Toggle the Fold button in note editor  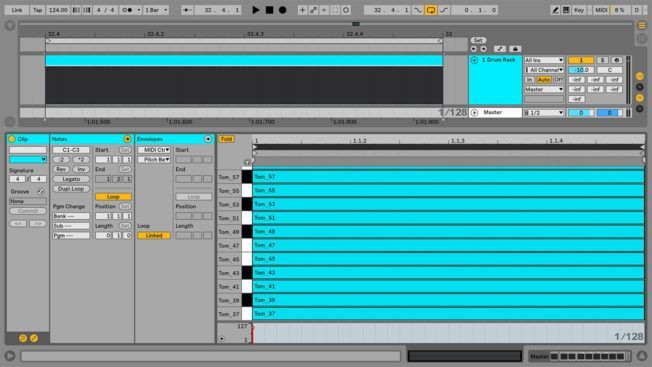coord(226,139)
